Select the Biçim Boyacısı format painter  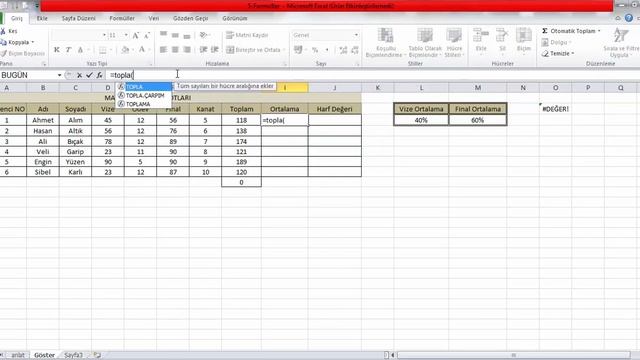(22, 53)
